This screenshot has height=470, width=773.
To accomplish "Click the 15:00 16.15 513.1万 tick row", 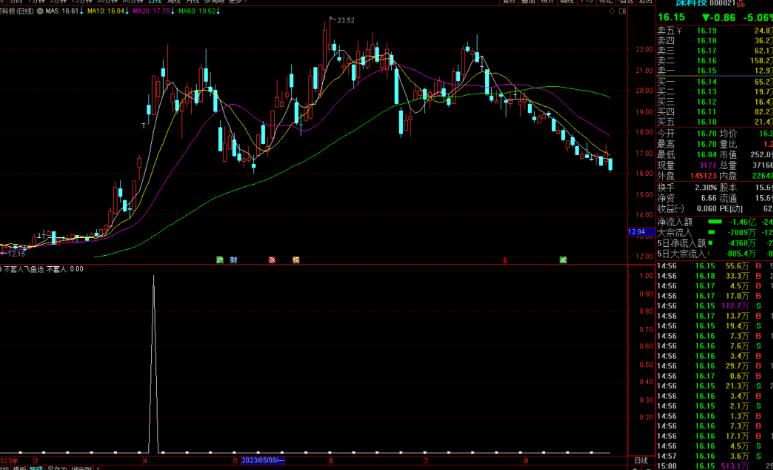I will pyautogui.click(x=715, y=466).
